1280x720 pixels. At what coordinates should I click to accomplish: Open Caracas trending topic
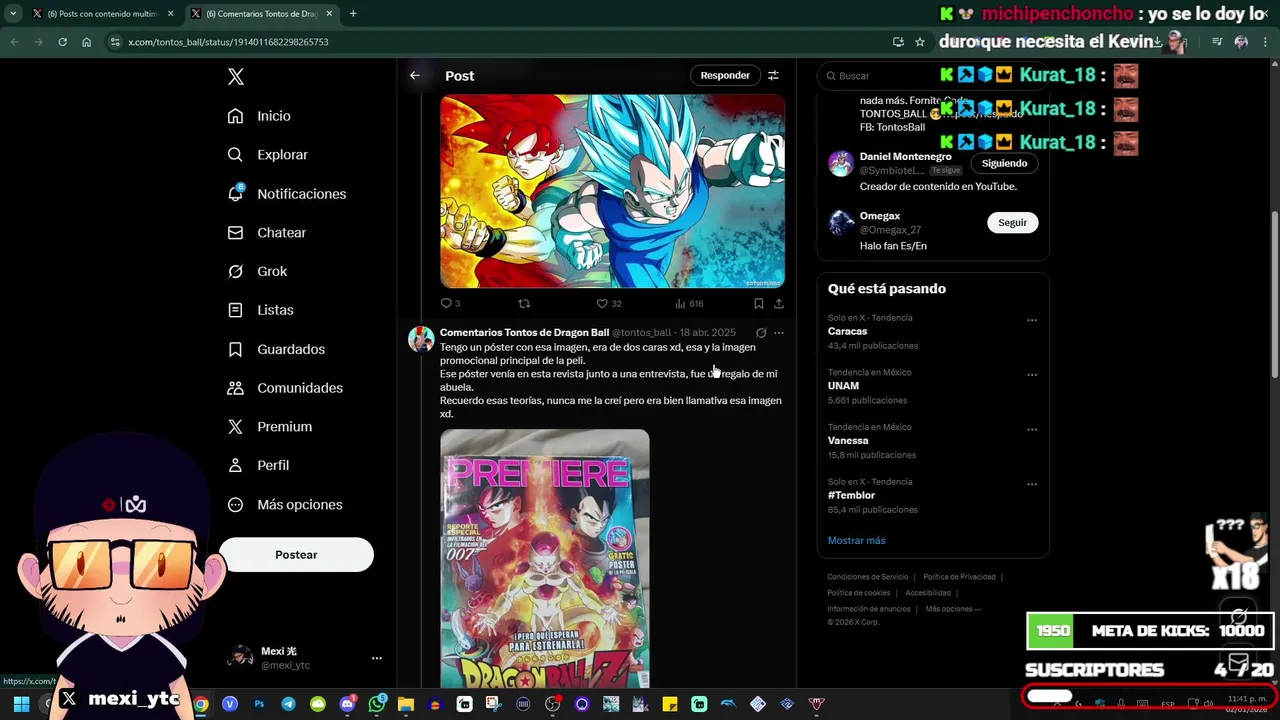click(x=847, y=331)
